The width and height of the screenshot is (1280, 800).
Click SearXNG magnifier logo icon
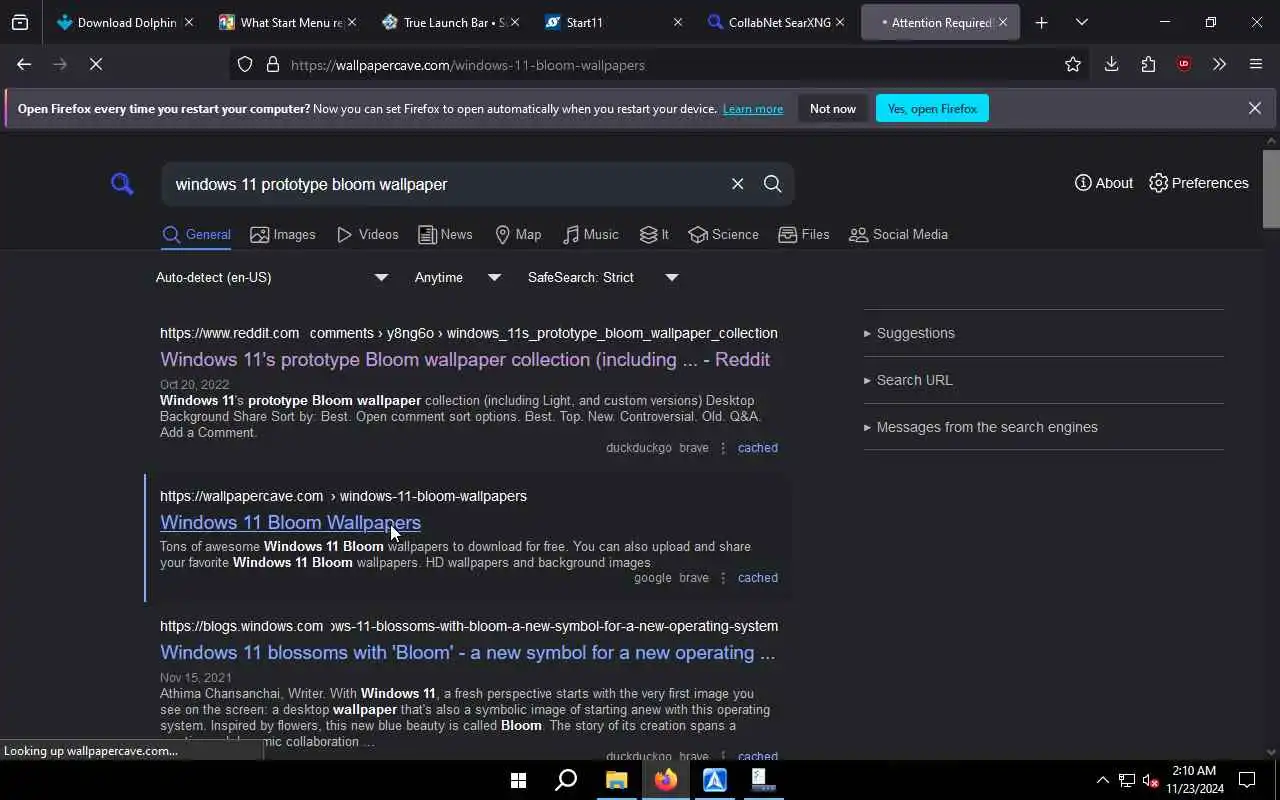click(x=122, y=184)
